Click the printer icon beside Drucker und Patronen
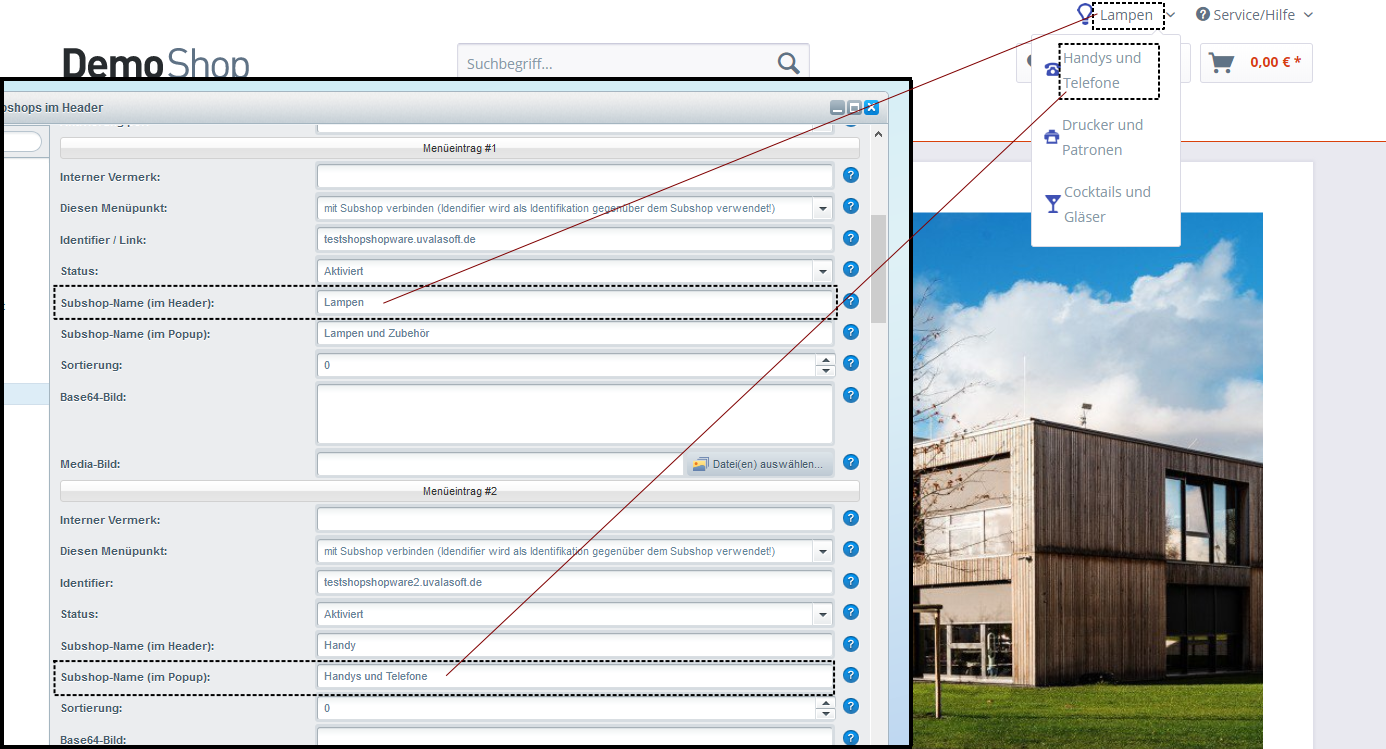This screenshot has width=1386, height=749. tap(1052, 137)
